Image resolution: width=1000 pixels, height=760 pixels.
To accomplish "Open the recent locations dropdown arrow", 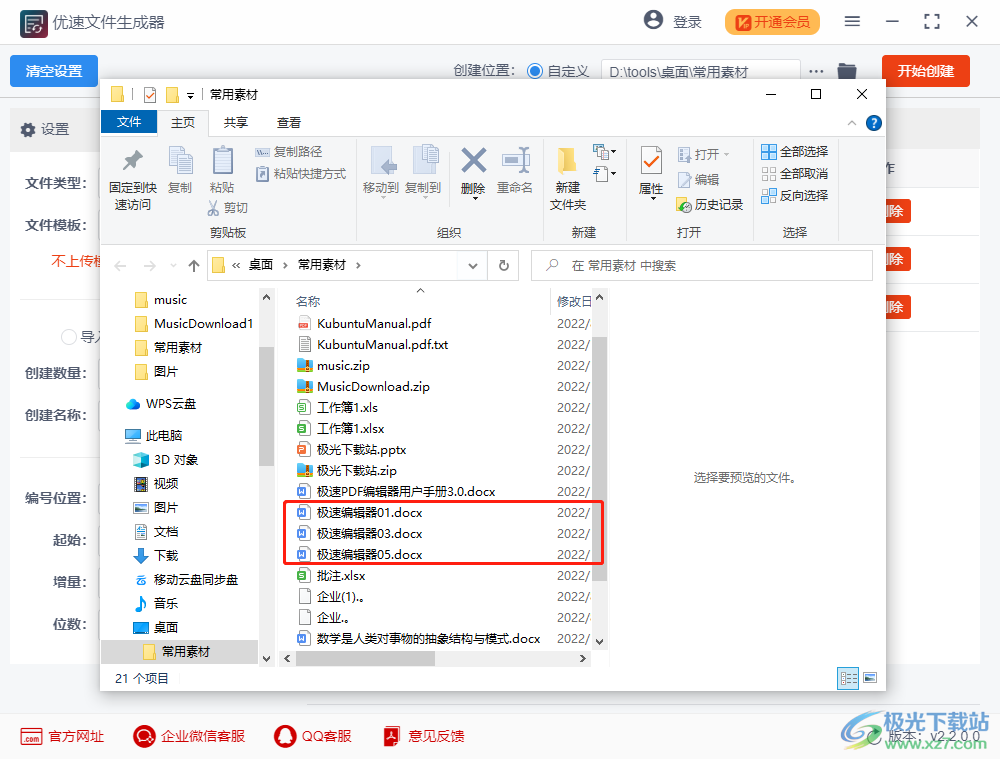I will [173, 265].
